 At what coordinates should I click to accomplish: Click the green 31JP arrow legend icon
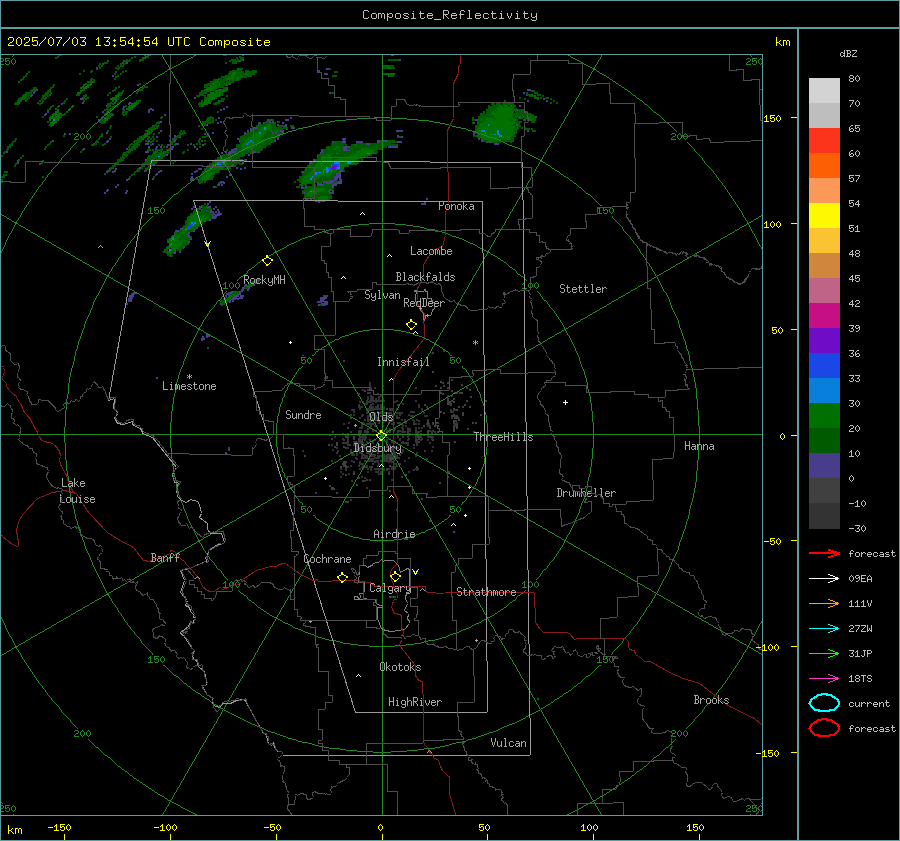(x=824, y=653)
